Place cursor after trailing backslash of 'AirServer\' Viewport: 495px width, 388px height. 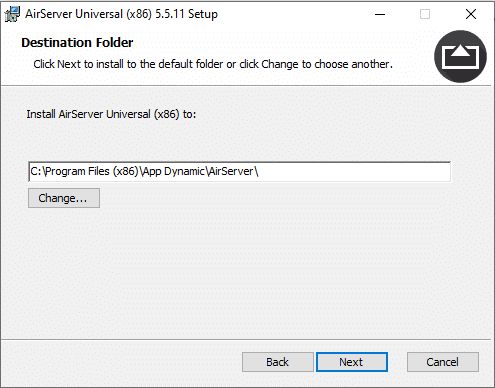click(259, 172)
